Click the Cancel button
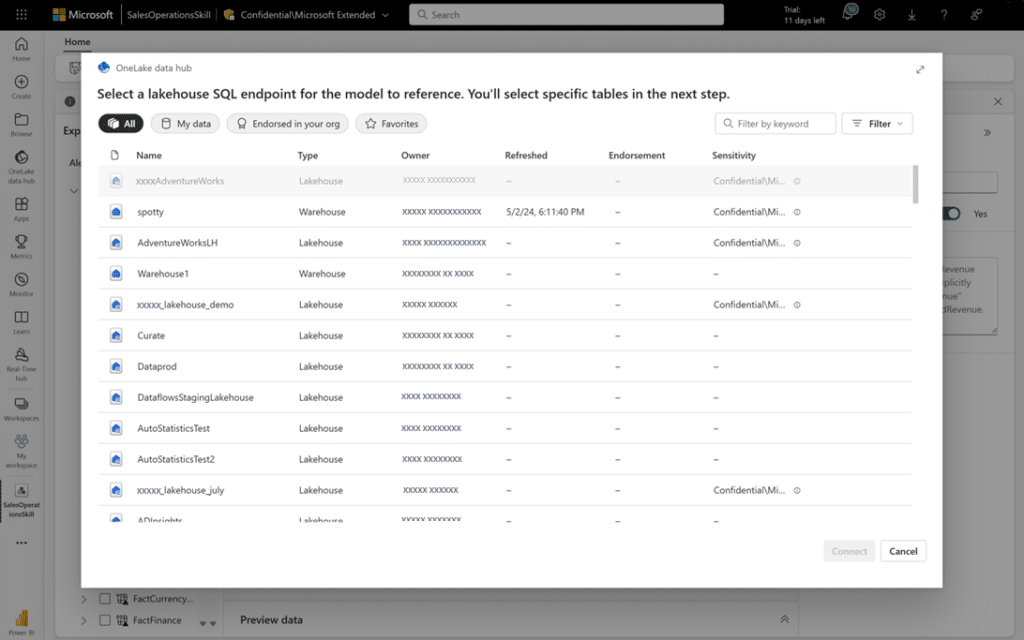Viewport: 1024px width, 640px height. 903,551
